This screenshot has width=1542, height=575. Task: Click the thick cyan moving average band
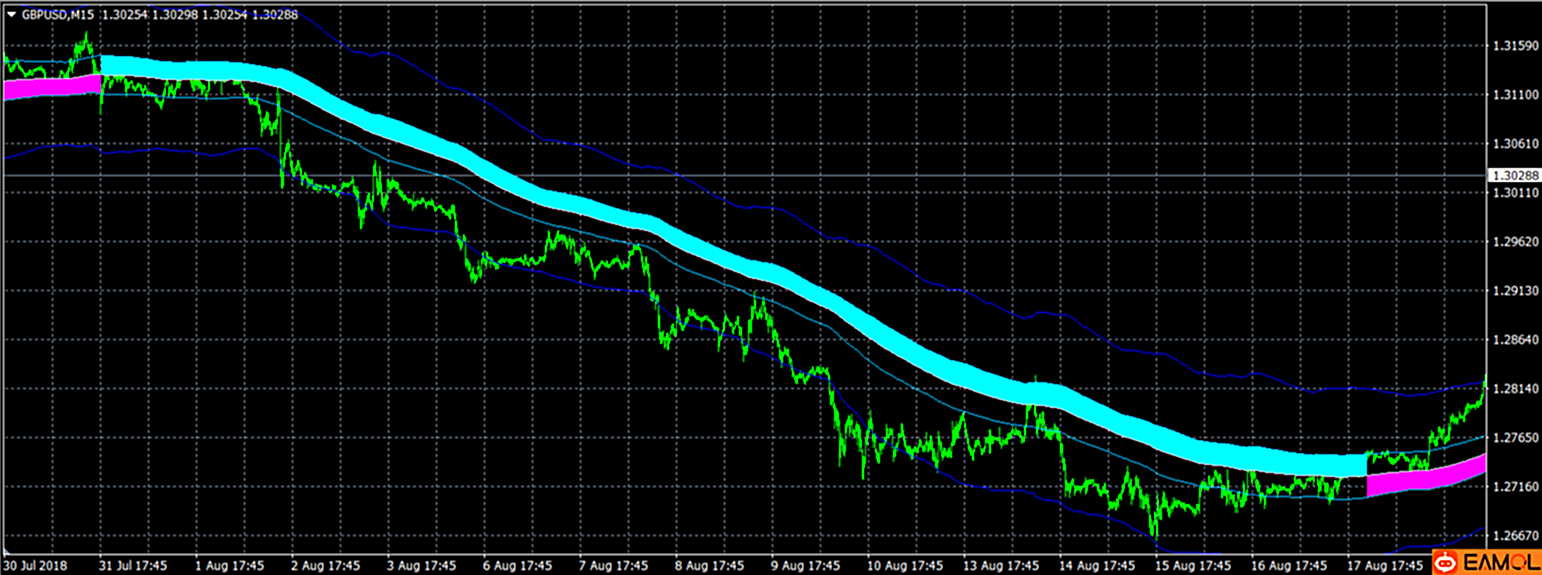pos(700,238)
